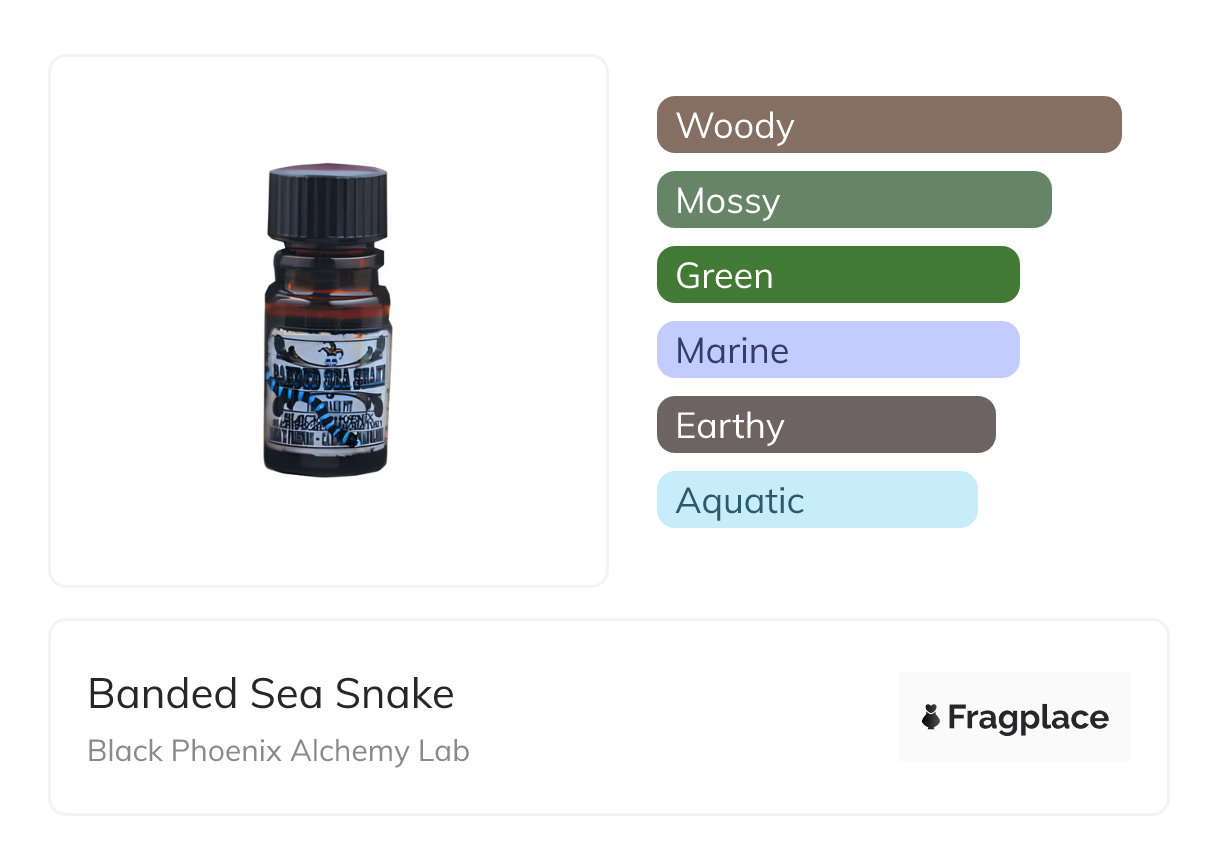The image size is (1218, 864).
Task: Select the Earthy accord bar
Action: point(826,425)
